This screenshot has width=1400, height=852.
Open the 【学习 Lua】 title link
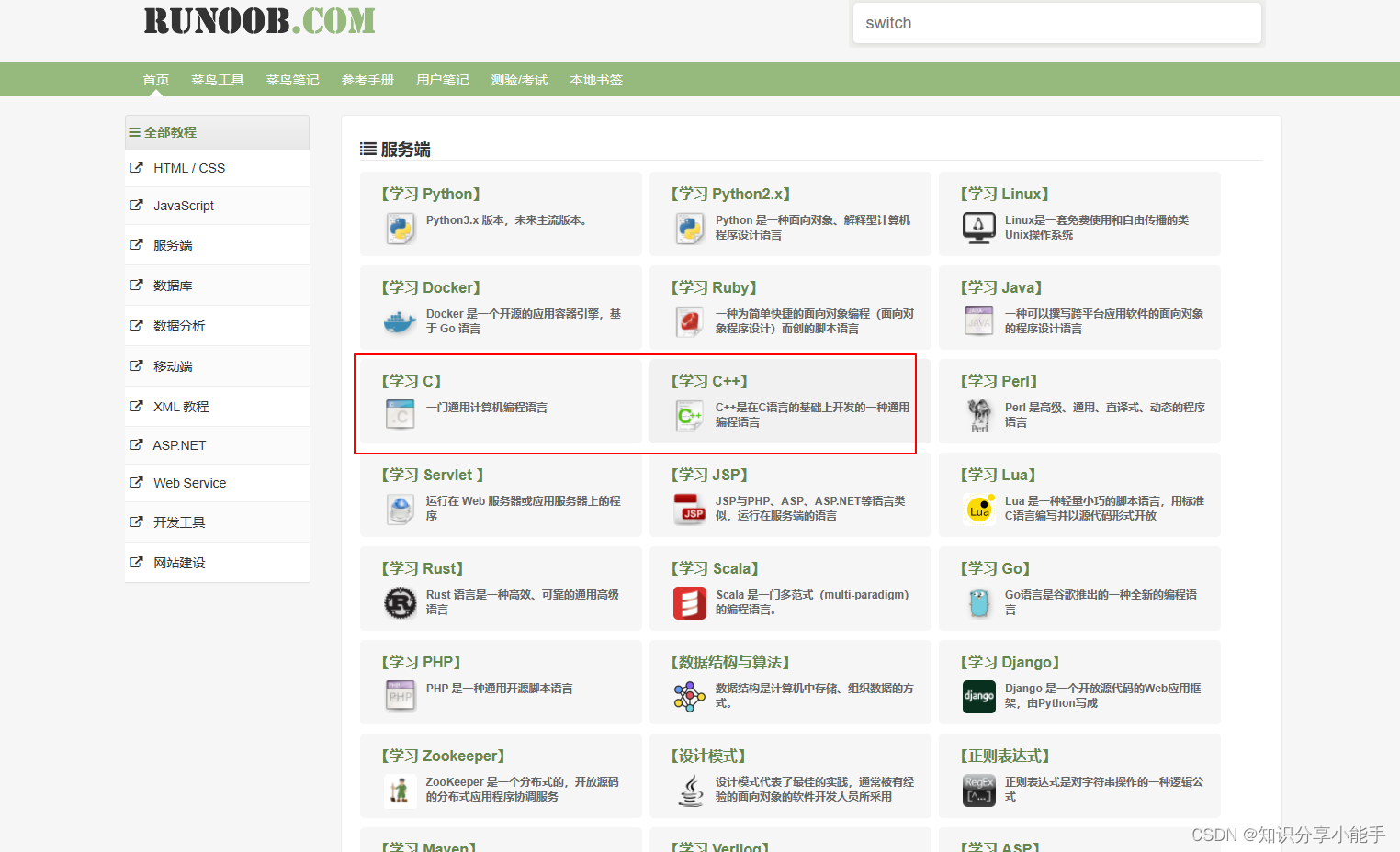[x=998, y=475]
